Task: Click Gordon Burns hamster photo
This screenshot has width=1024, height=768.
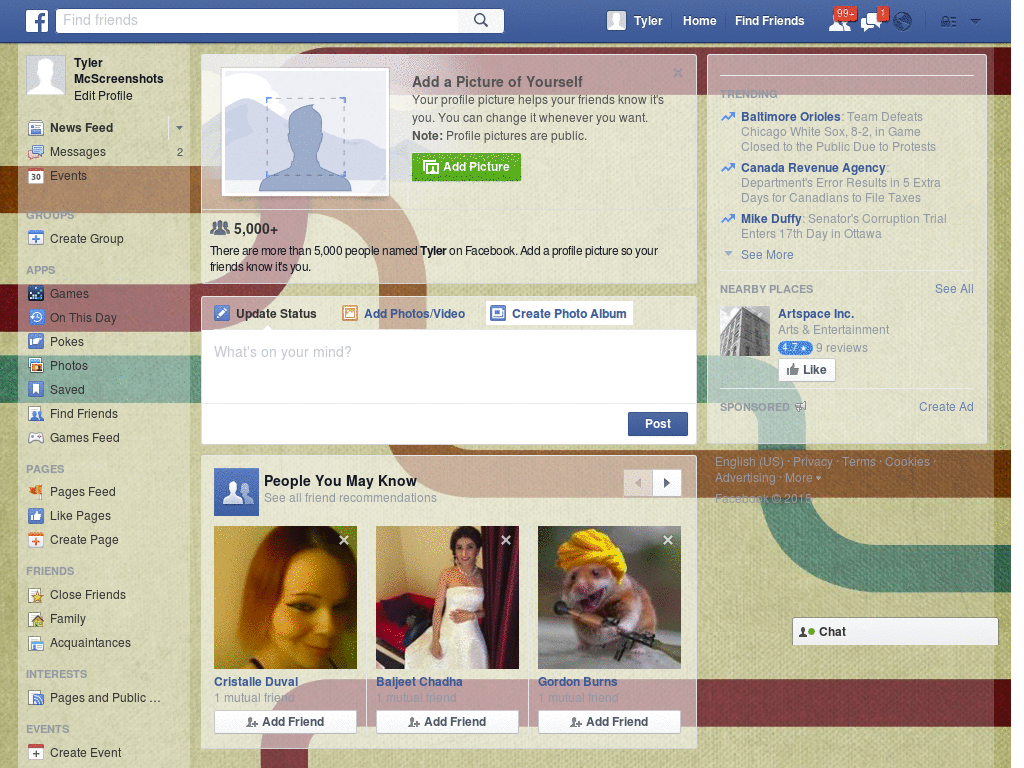Action: (609, 598)
